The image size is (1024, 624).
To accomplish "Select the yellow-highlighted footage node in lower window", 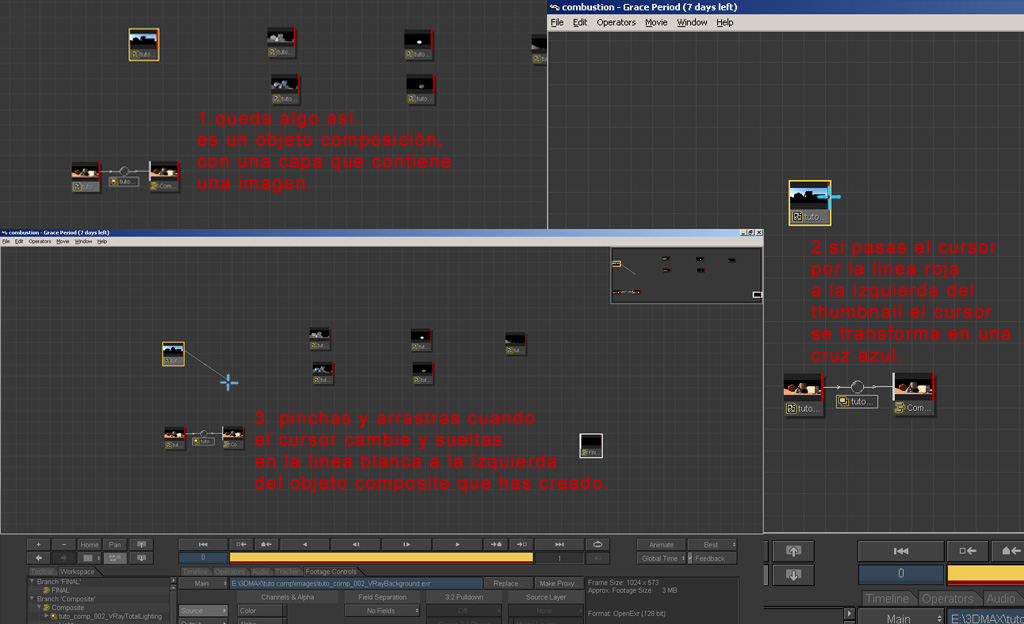I will pos(173,354).
